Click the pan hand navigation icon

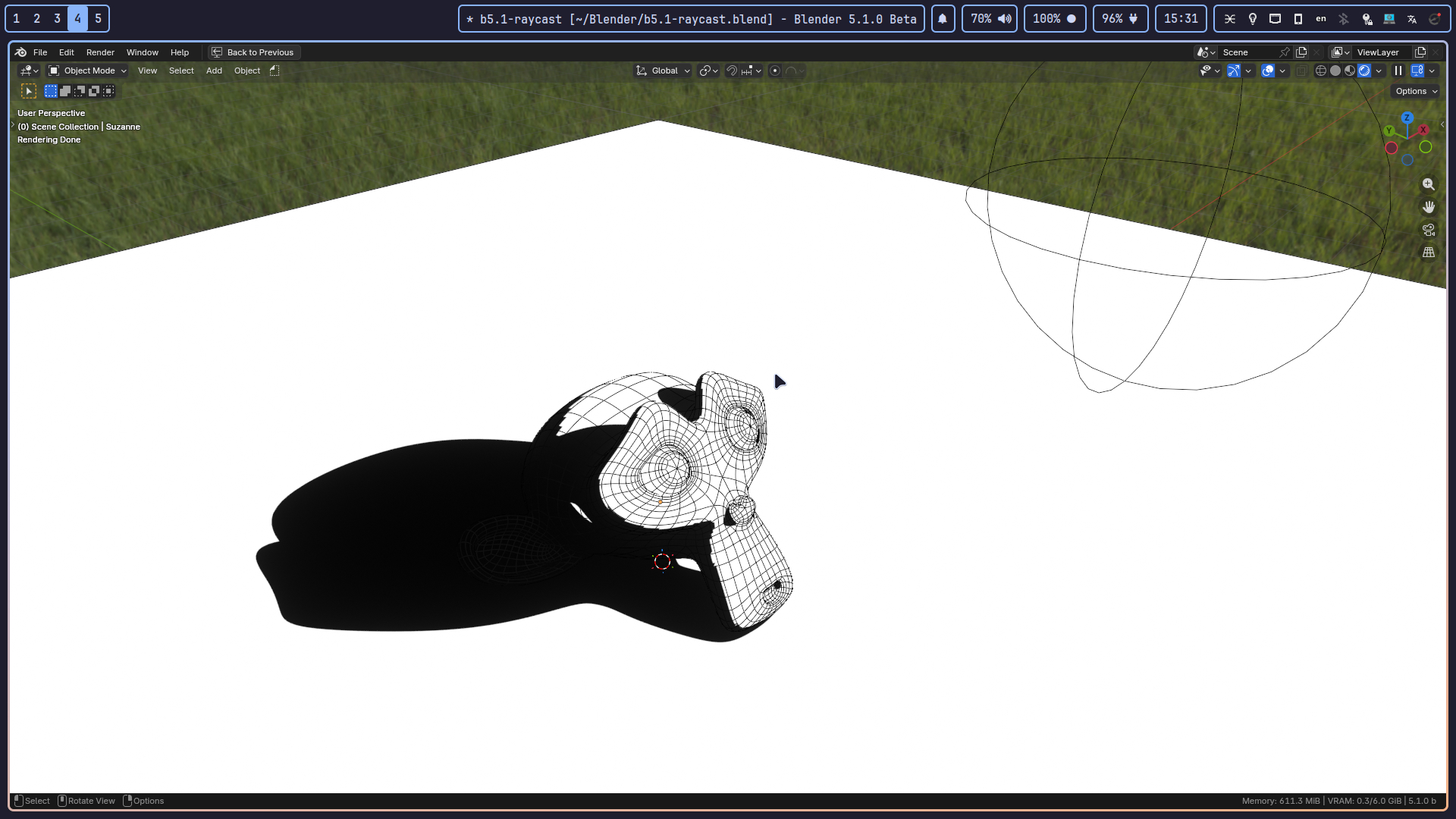1429,207
